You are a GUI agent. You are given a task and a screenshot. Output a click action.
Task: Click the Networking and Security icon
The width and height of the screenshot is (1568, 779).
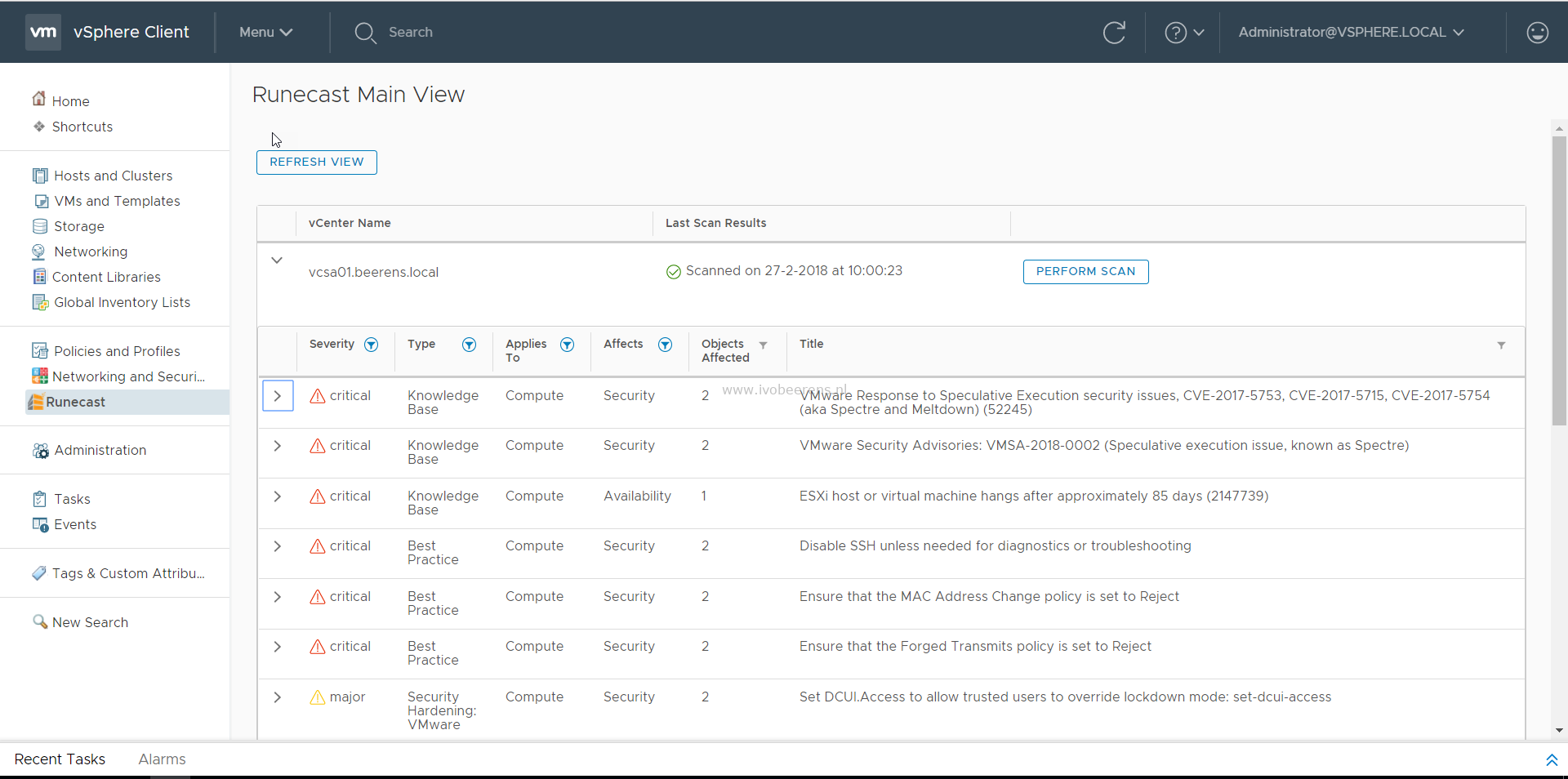pos(39,376)
